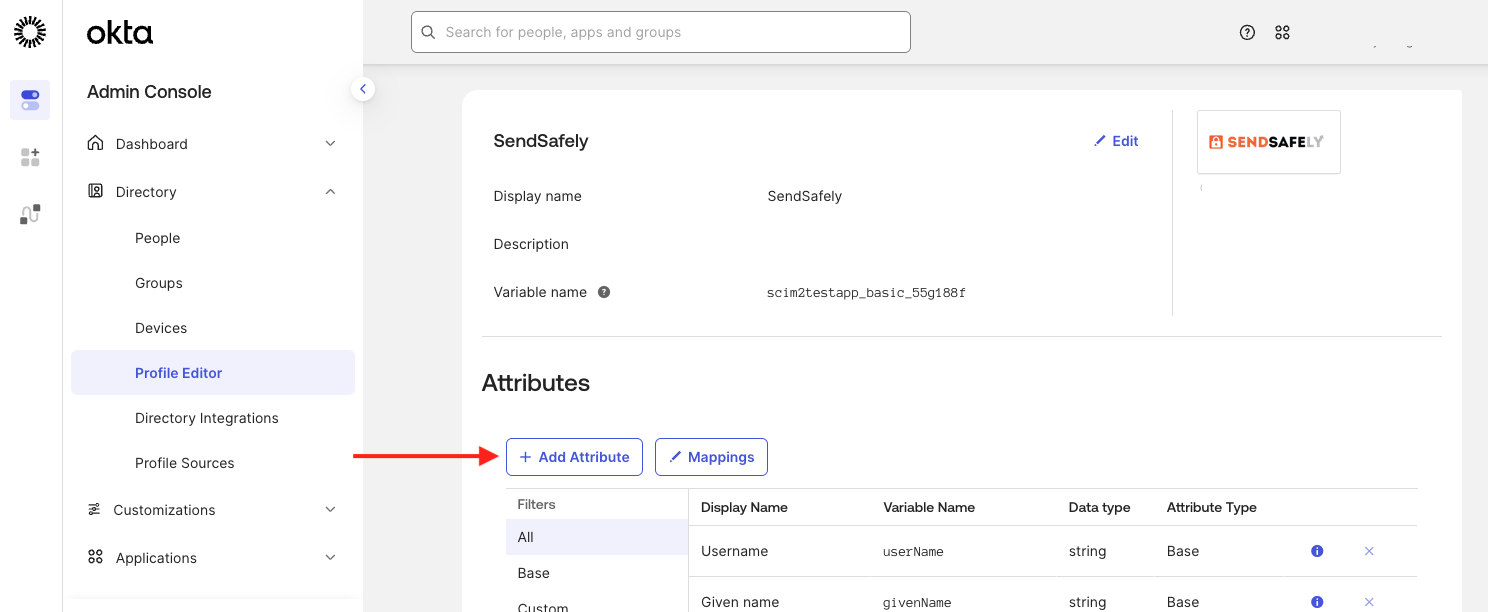
Task: Edit the SendSafely profile details
Action: point(1116,141)
